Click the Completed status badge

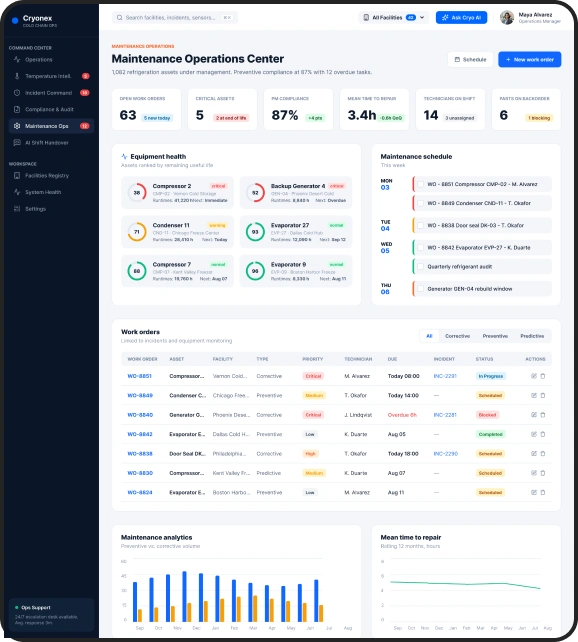point(490,434)
